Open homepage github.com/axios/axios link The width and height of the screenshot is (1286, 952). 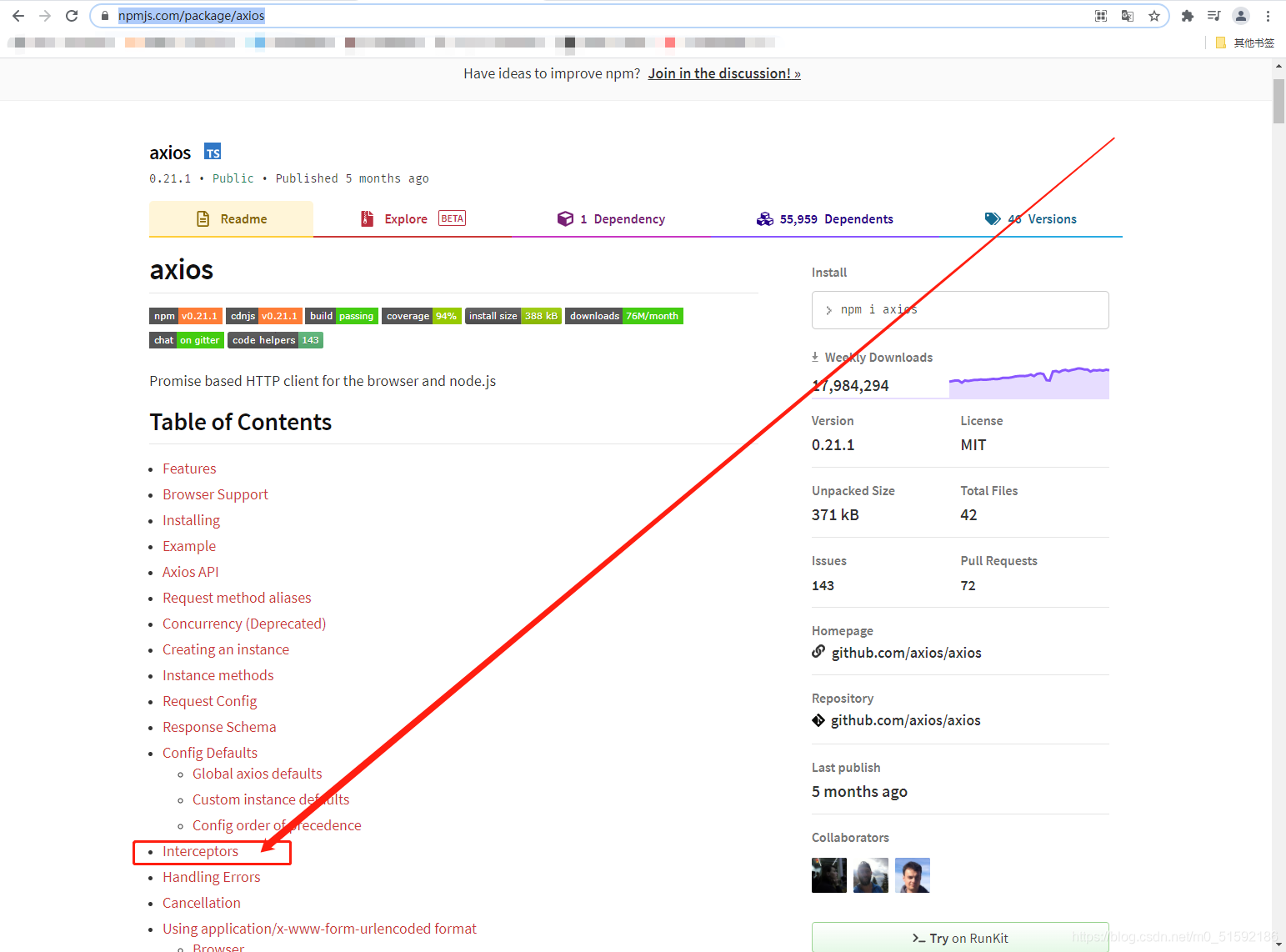(906, 653)
